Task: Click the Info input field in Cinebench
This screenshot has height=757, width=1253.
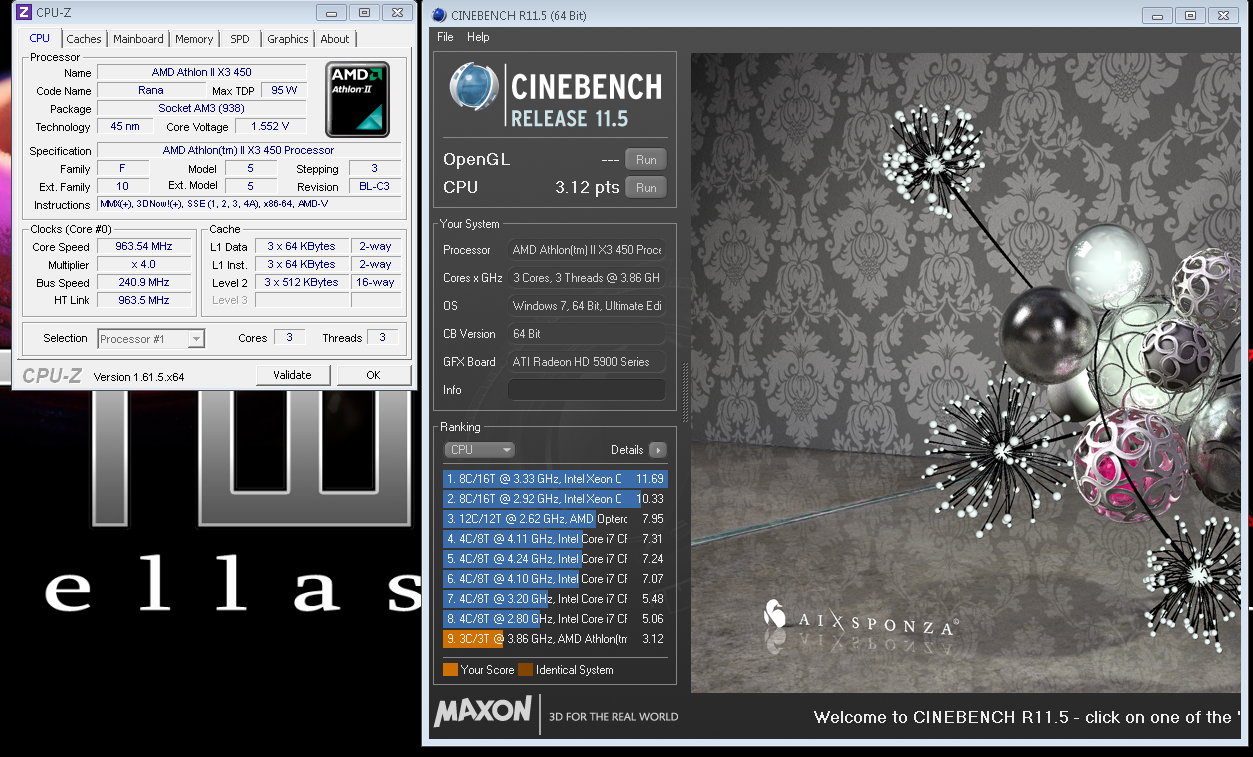Action: coord(587,390)
